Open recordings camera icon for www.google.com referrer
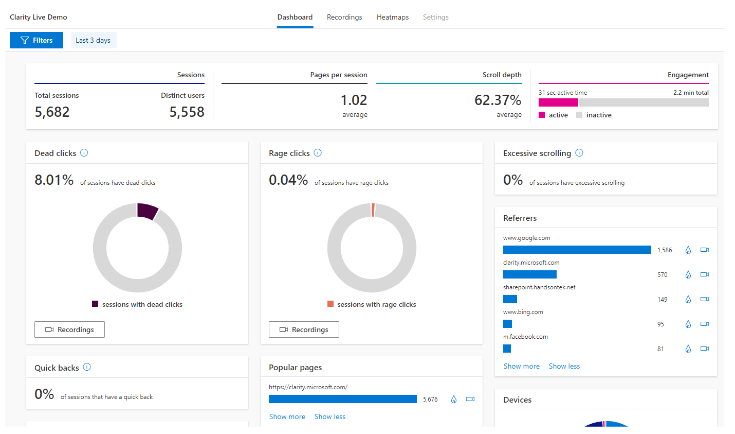Screen dimensions: 735x434 (705, 250)
